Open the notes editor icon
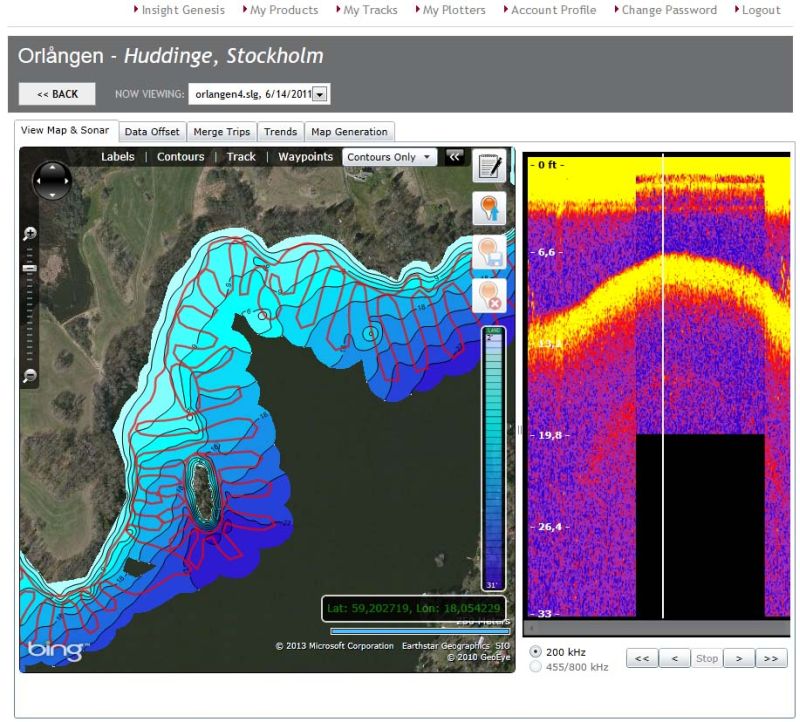800x722 pixels. 488,166
